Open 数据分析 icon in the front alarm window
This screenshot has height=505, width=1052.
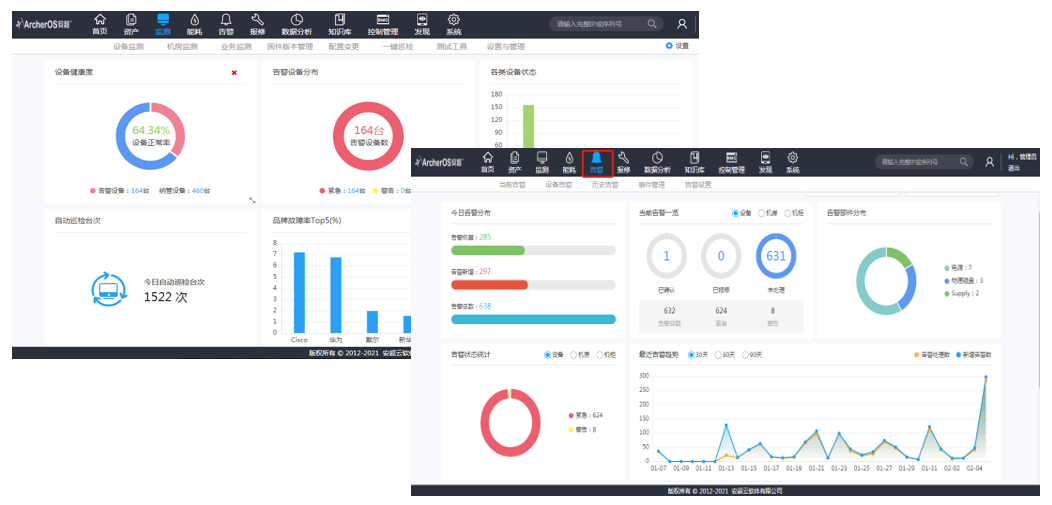click(657, 162)
